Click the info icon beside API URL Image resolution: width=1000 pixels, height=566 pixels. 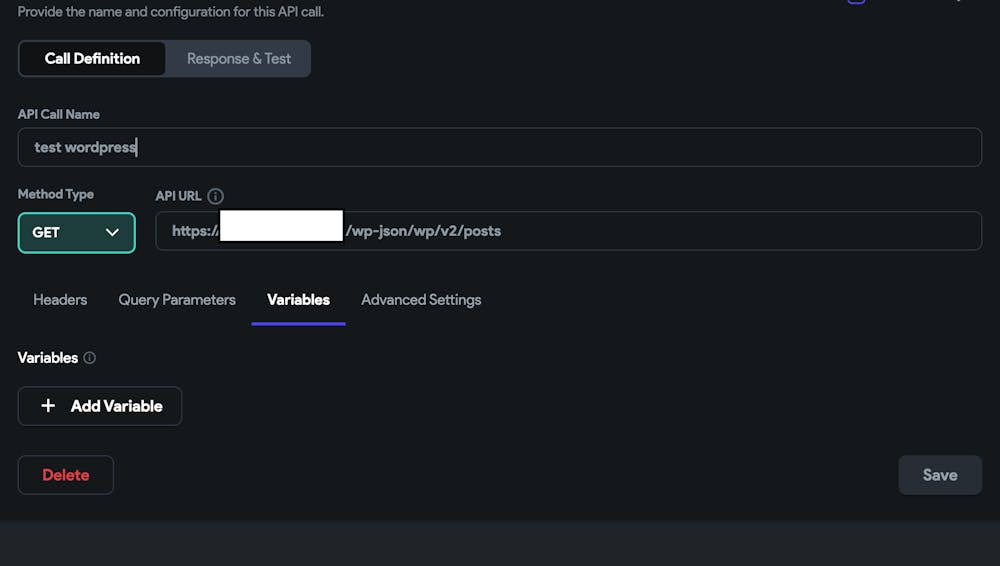[215, 196]
